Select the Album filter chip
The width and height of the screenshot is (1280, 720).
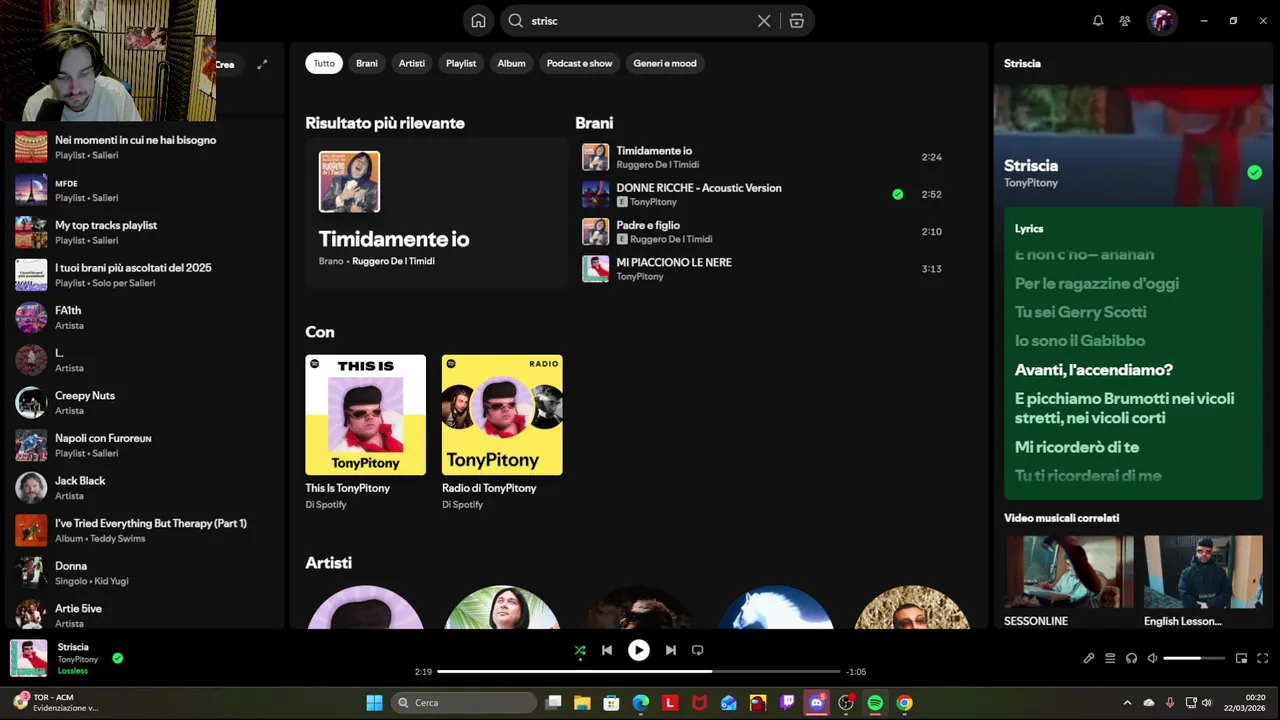pyautogui.click(x=511, y=63)
